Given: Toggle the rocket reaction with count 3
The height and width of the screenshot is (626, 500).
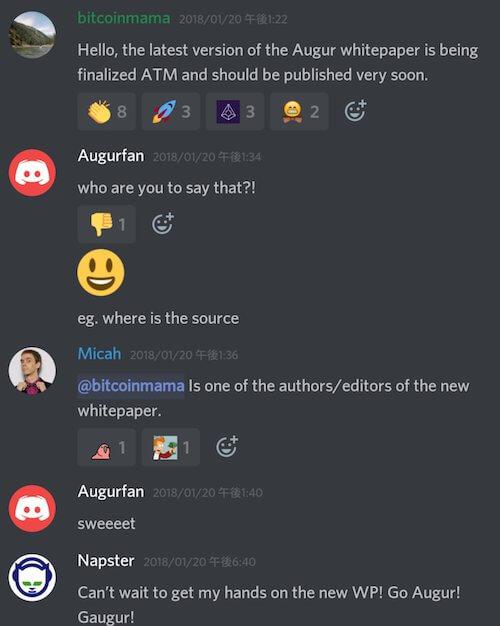Looking at the screenshot, I should click(x=171, y=111).
